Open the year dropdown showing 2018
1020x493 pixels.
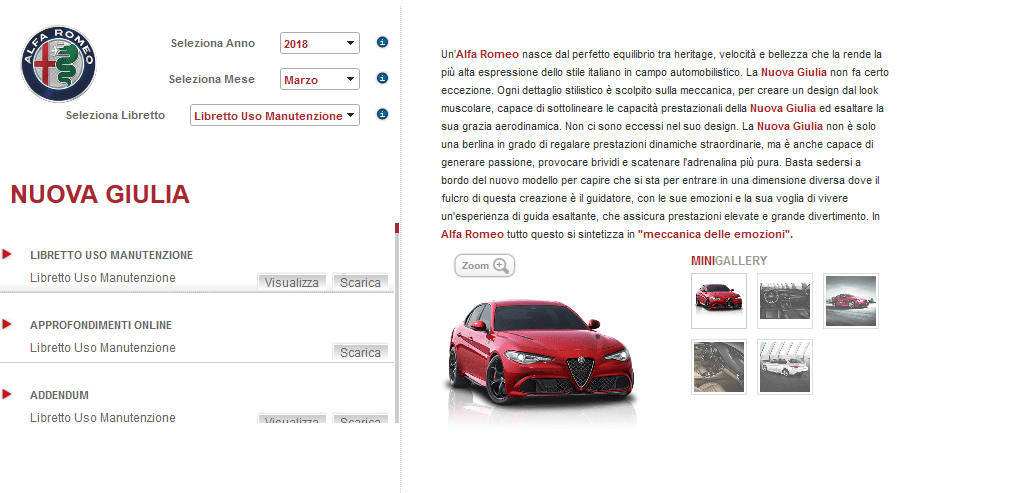319,44
